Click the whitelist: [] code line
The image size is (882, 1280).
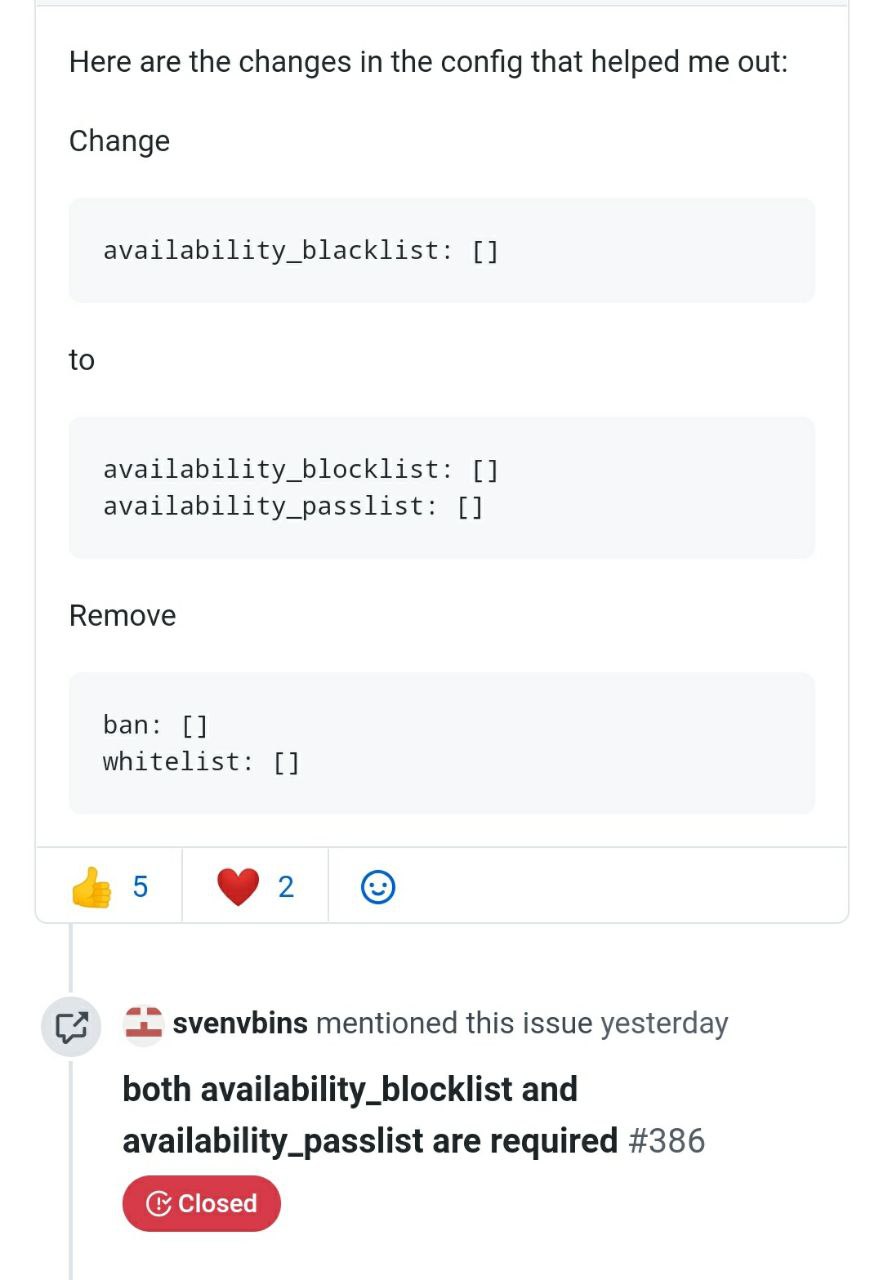click(x=201, y=762)
